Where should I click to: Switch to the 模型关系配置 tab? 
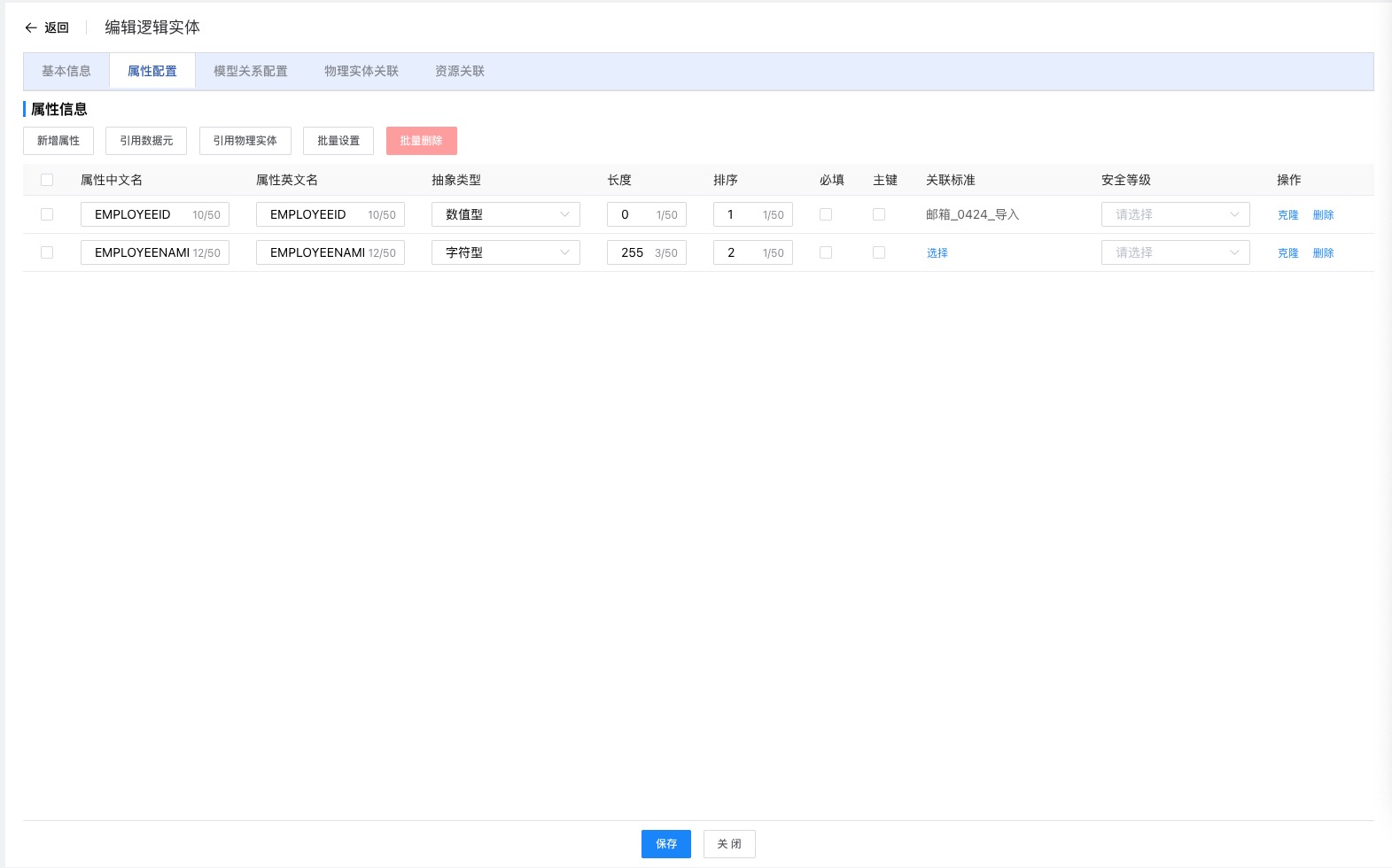click(x=251, y=71)
